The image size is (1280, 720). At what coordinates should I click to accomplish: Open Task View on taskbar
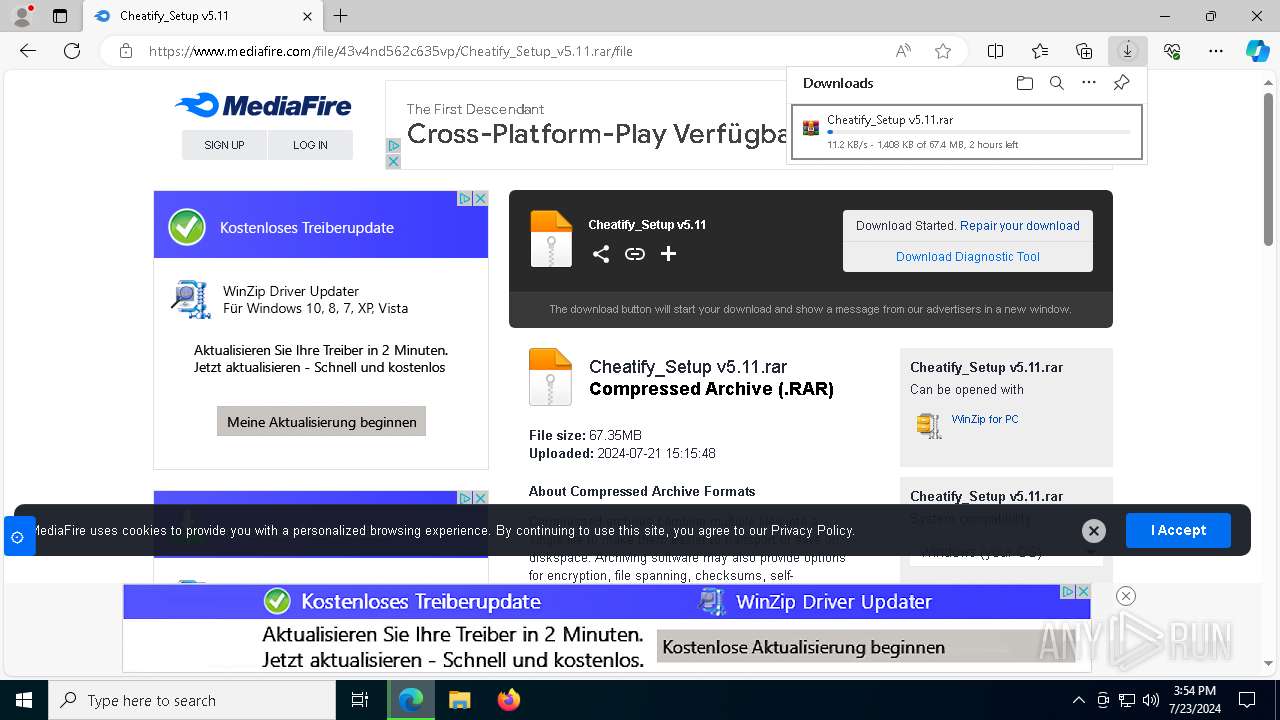(360, 700)
